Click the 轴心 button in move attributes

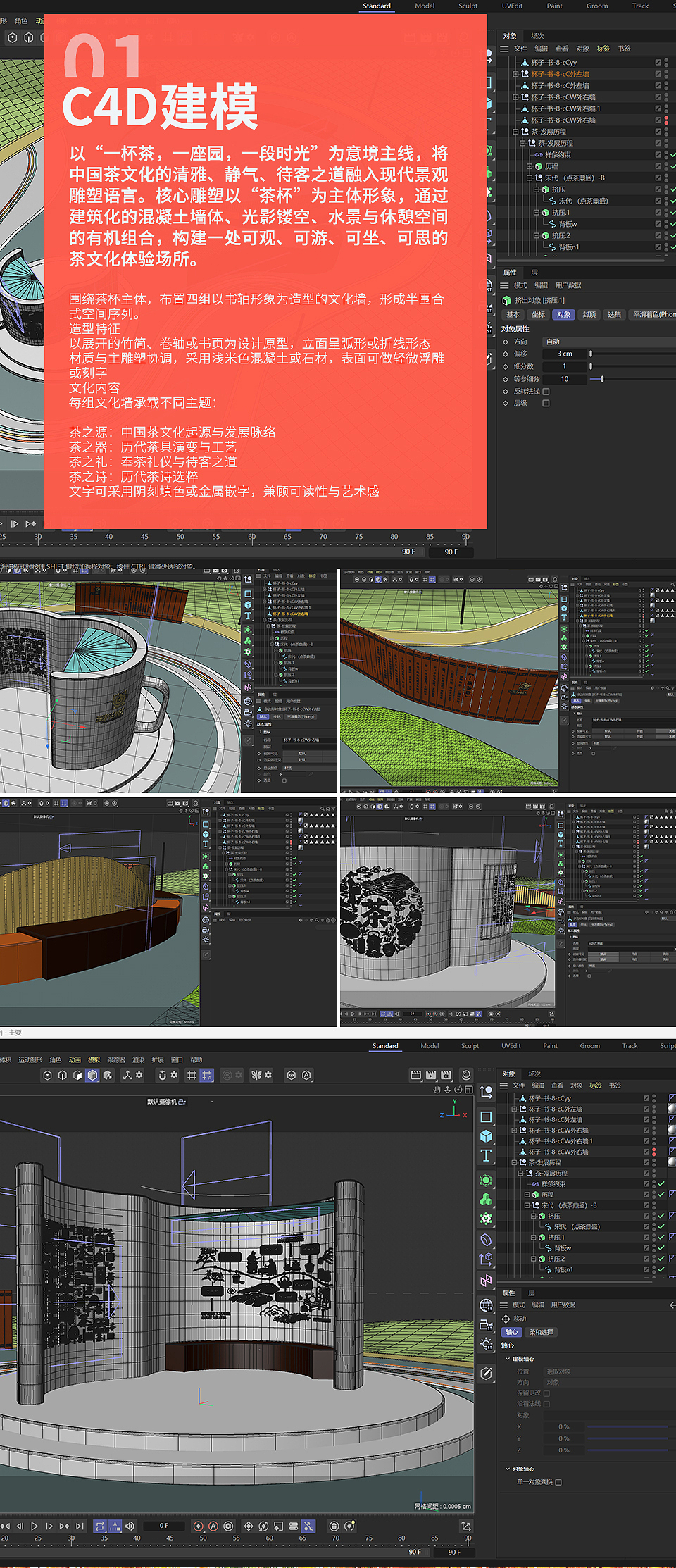512,1332
